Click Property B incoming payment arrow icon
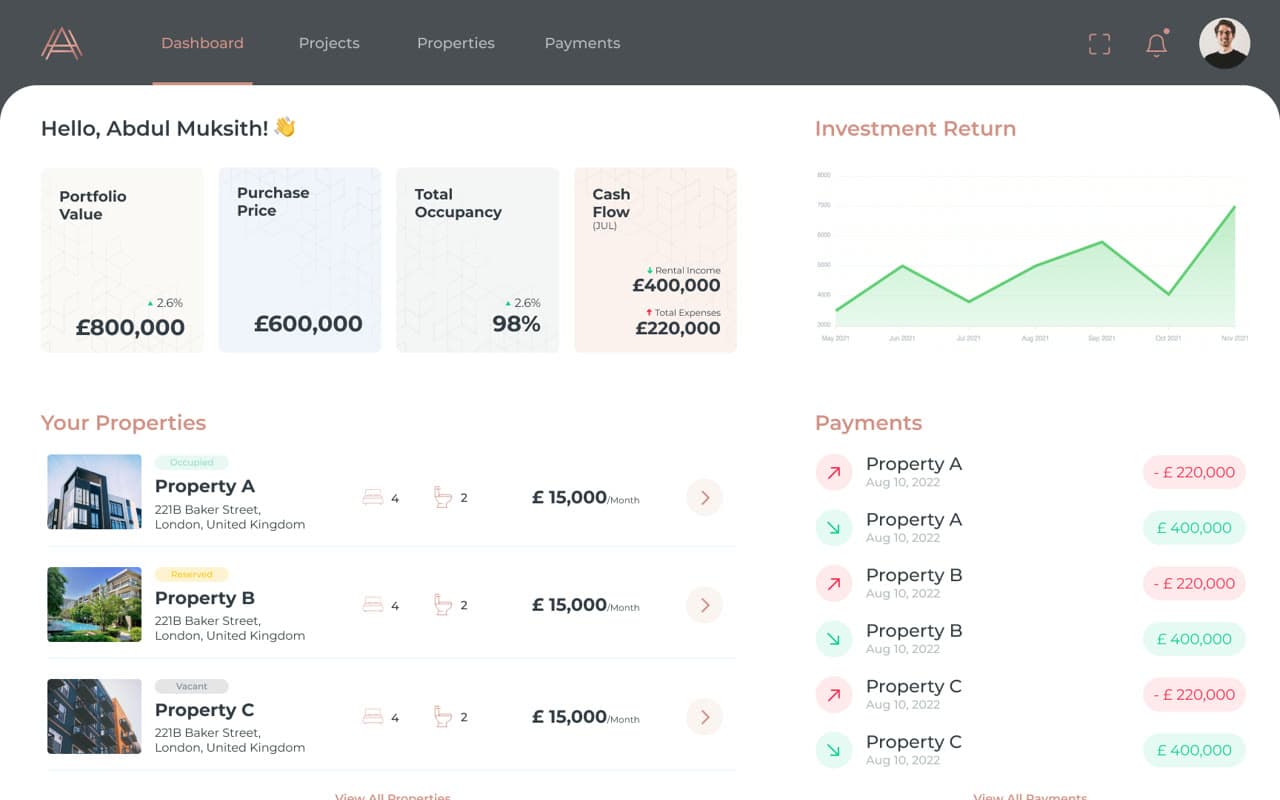 coord(834,638)
